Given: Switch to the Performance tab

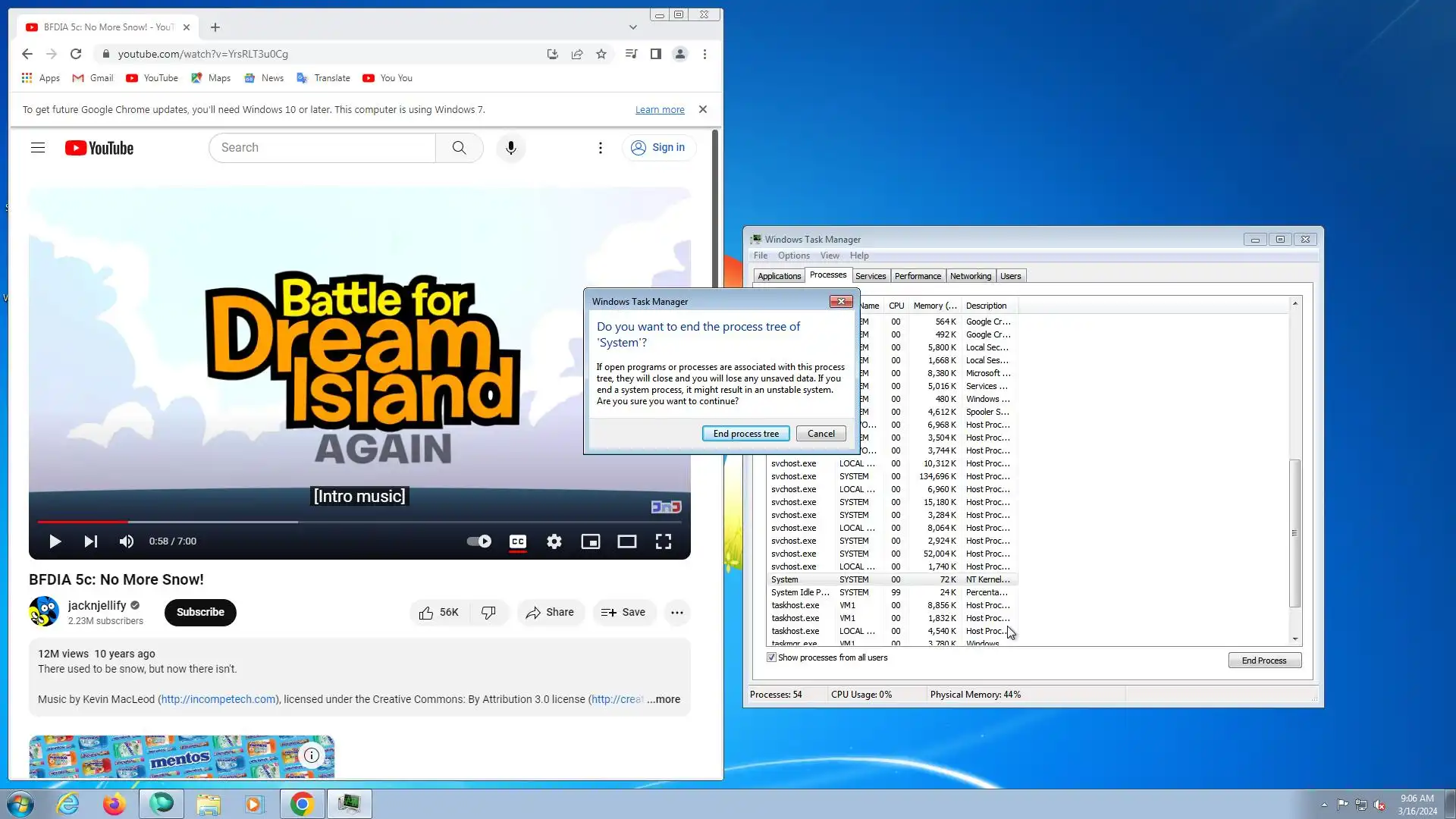Looking at the screenshot, I should point(918,276).
